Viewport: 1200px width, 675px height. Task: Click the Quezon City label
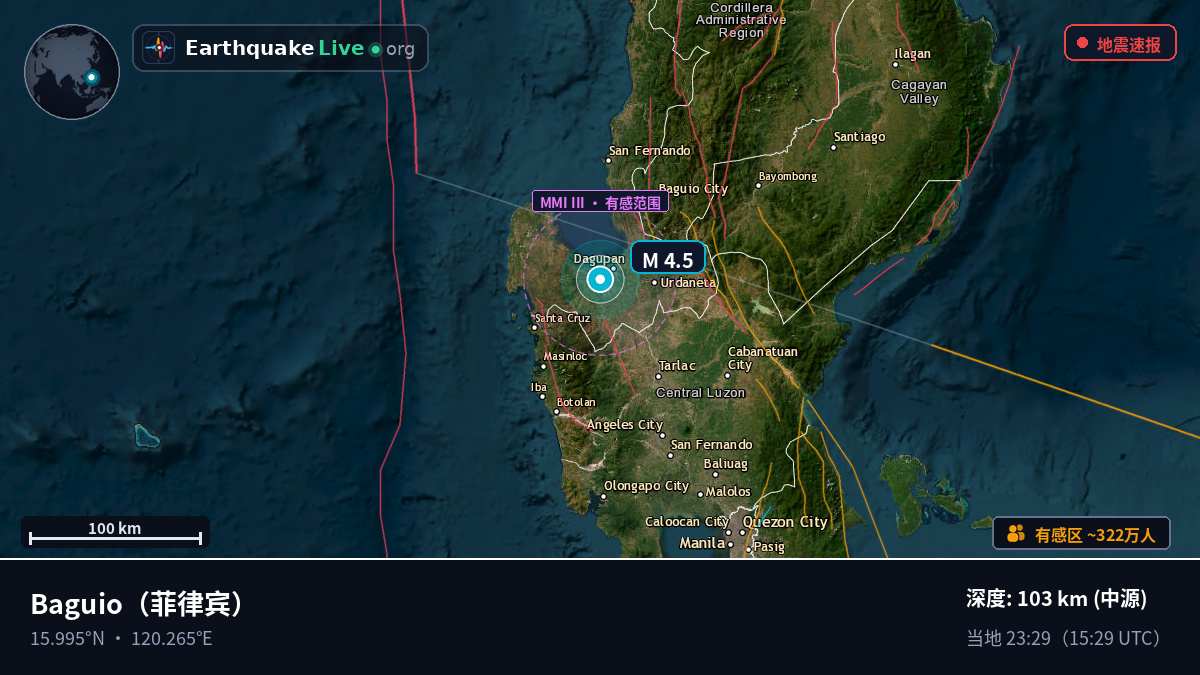click(785, 522)
